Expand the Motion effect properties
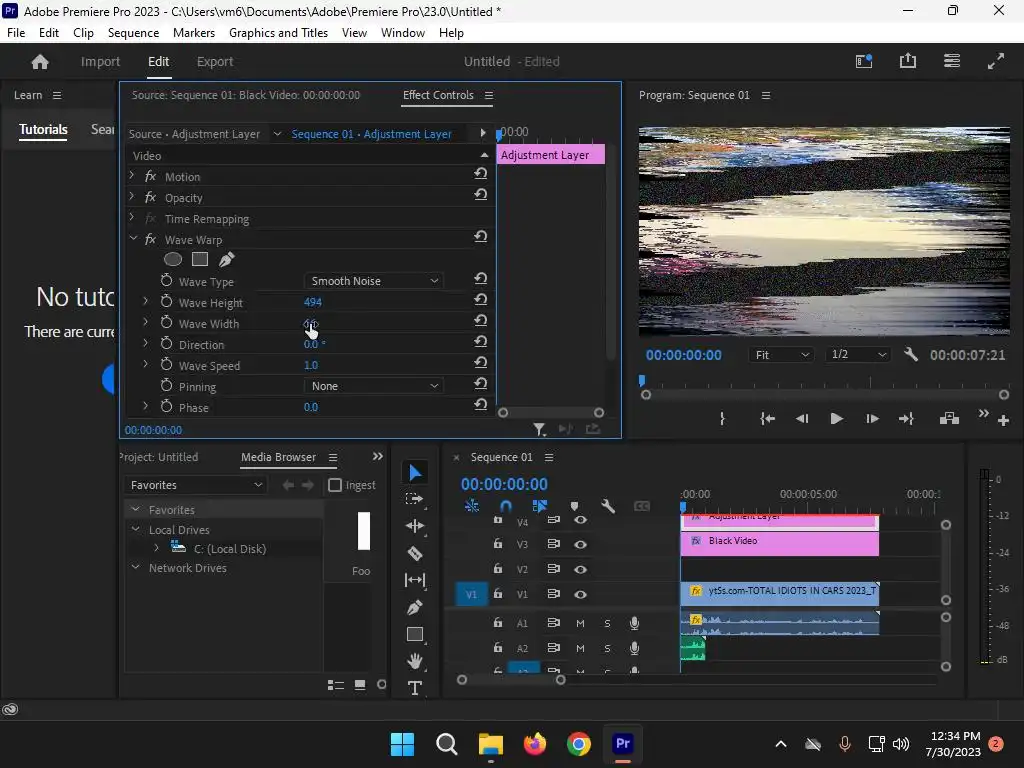 pos(131,176)
